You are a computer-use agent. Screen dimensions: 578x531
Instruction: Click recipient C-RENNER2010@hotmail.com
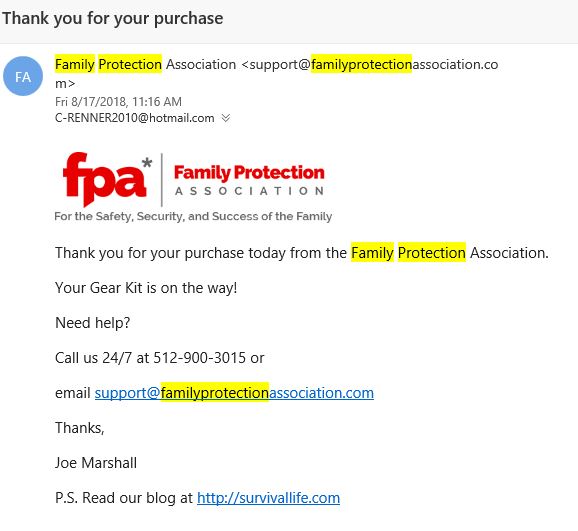coord(135,118)
